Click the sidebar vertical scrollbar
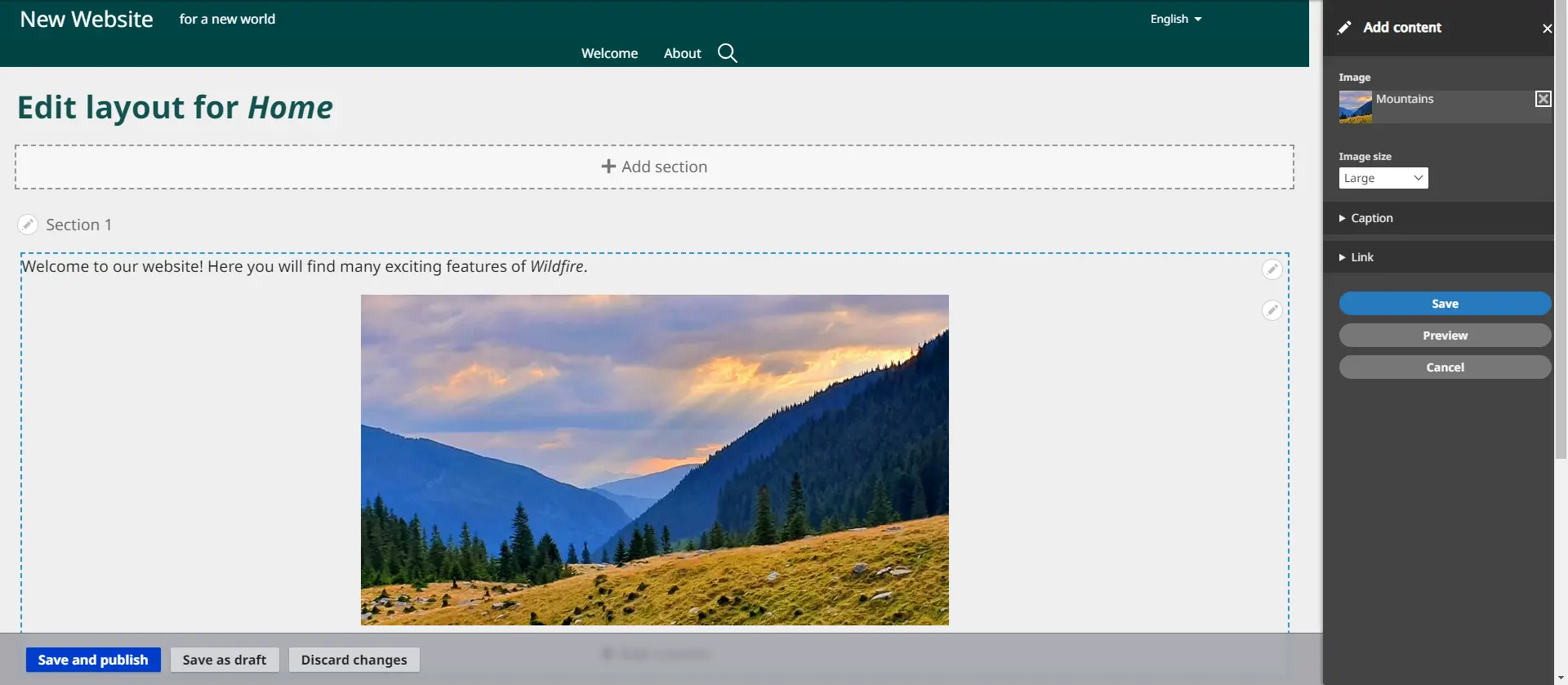Screen dimensions: 1568x685 point(1561,245)
